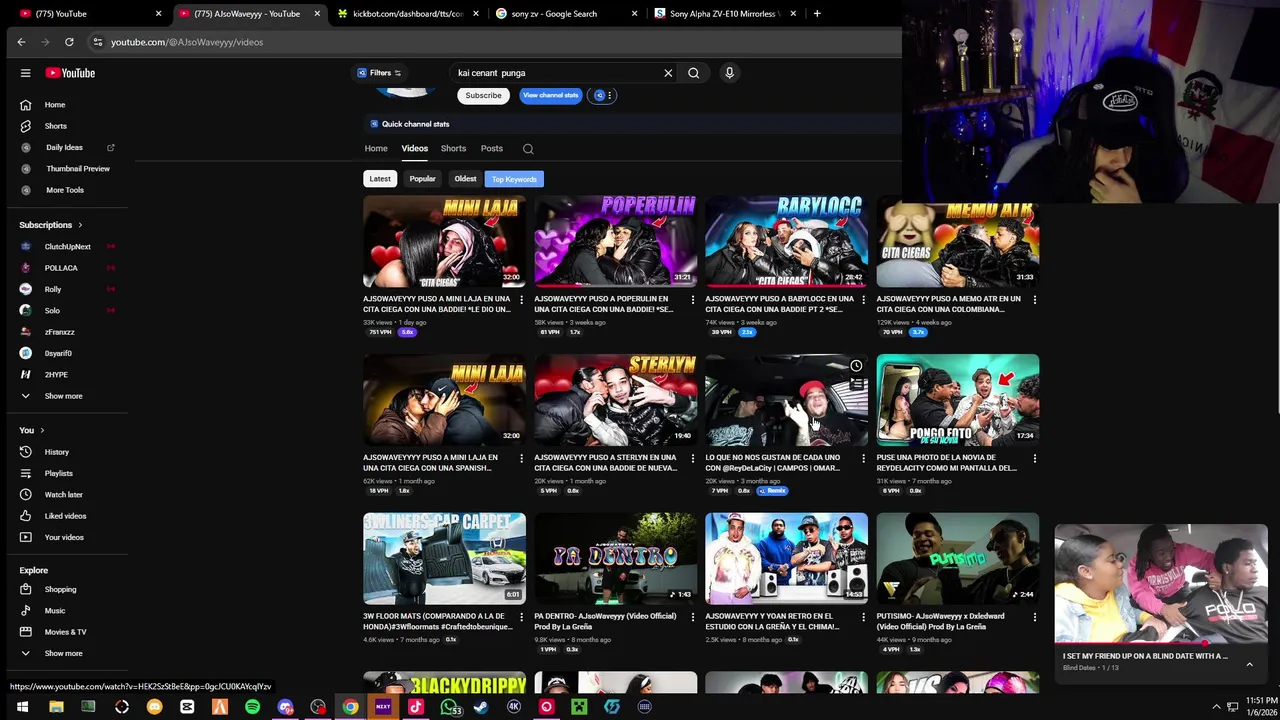Viewport: 1280px width, 720px height.
Task: Switch to the channel Shorts tab
Action: 453,149
